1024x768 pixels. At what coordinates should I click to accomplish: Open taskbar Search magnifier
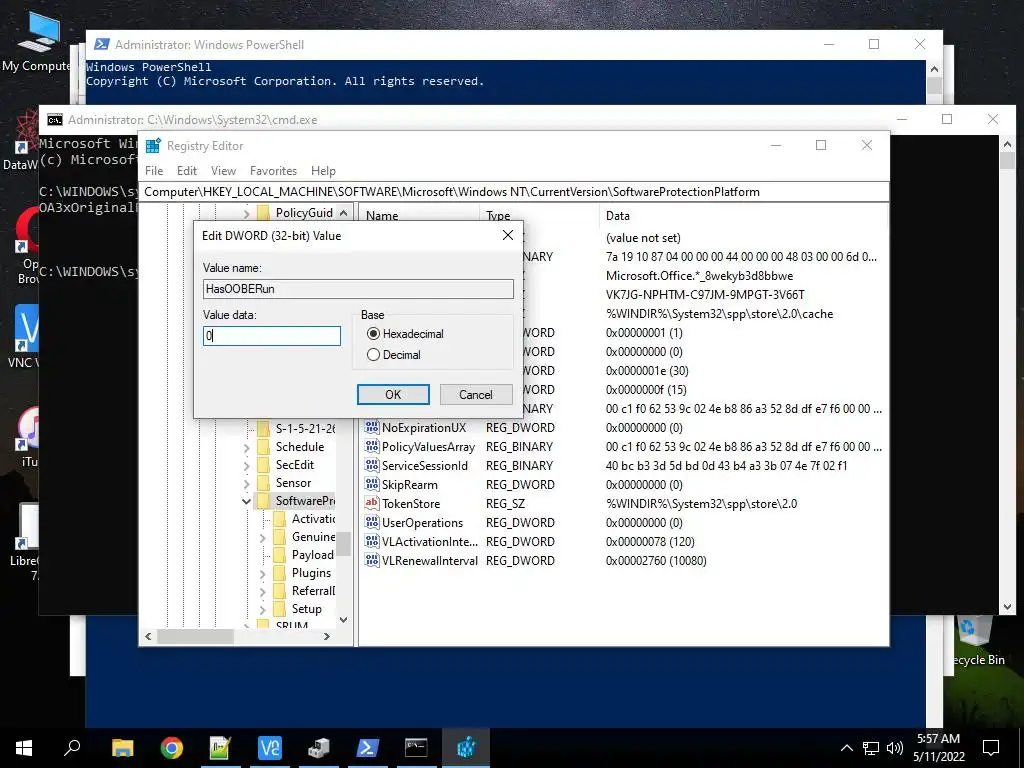[72, 748]
